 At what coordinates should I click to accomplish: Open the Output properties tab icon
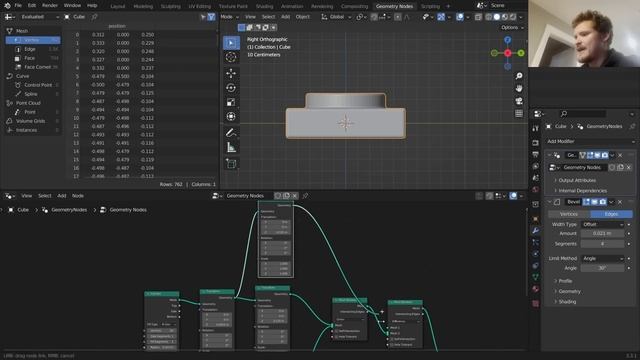point(536,155)
